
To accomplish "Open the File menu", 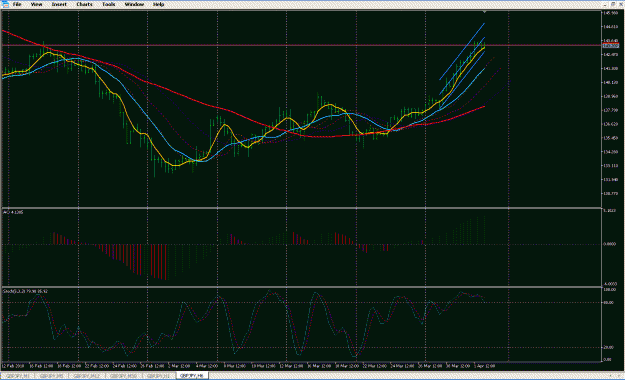I will pyautogui.click(x=17, y=4).
